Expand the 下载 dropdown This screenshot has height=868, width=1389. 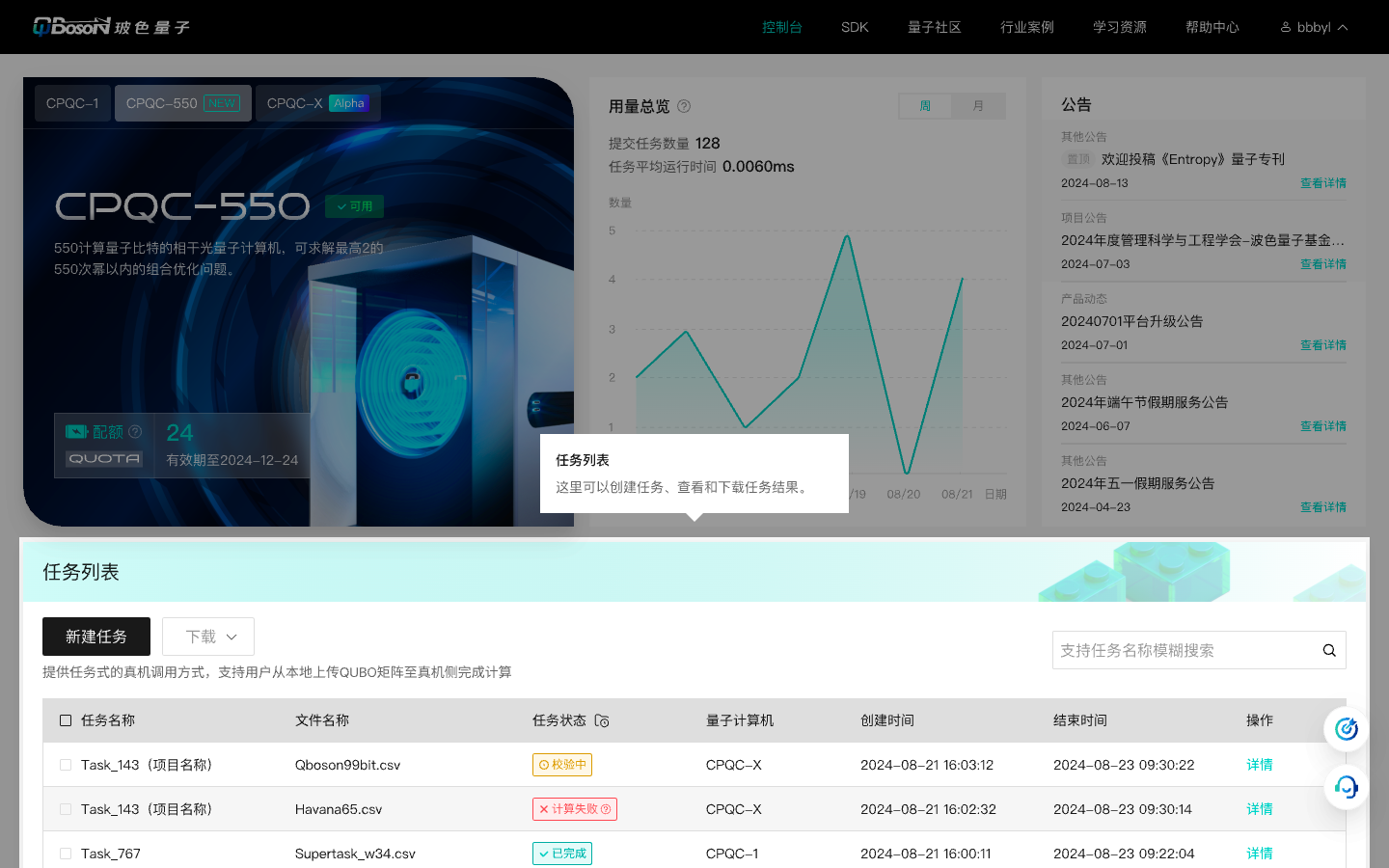(x=208, y=637)
